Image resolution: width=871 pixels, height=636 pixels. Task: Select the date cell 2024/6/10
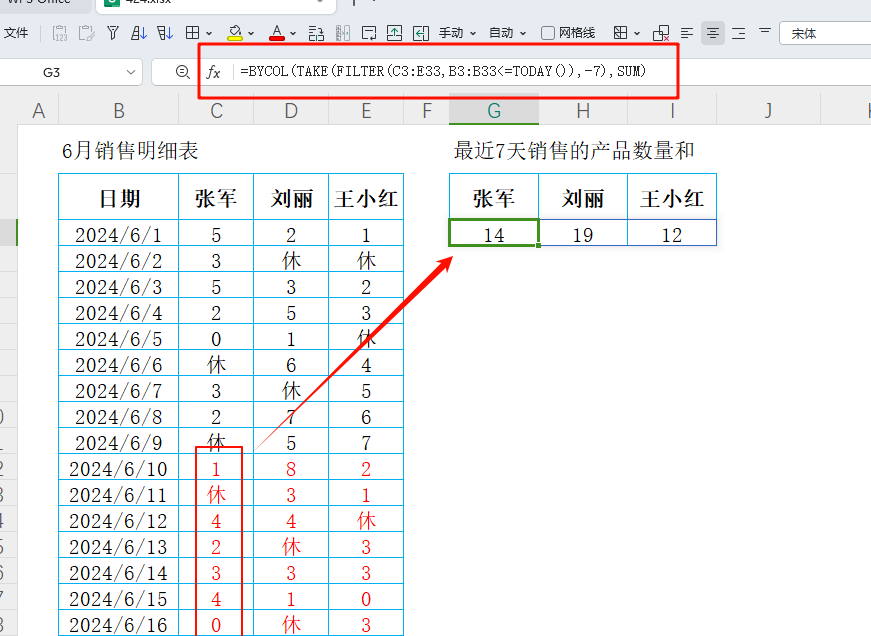coord(119,468)
